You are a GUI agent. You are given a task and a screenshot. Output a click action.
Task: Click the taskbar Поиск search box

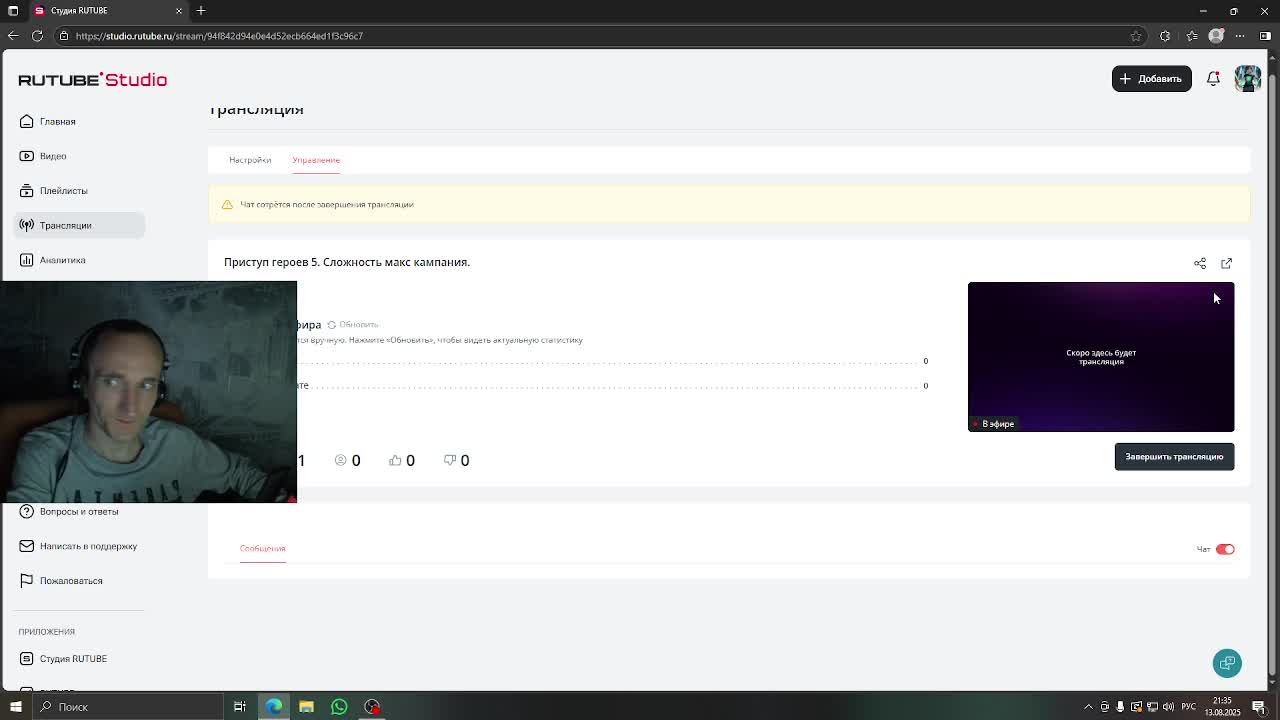click(128, 707)
